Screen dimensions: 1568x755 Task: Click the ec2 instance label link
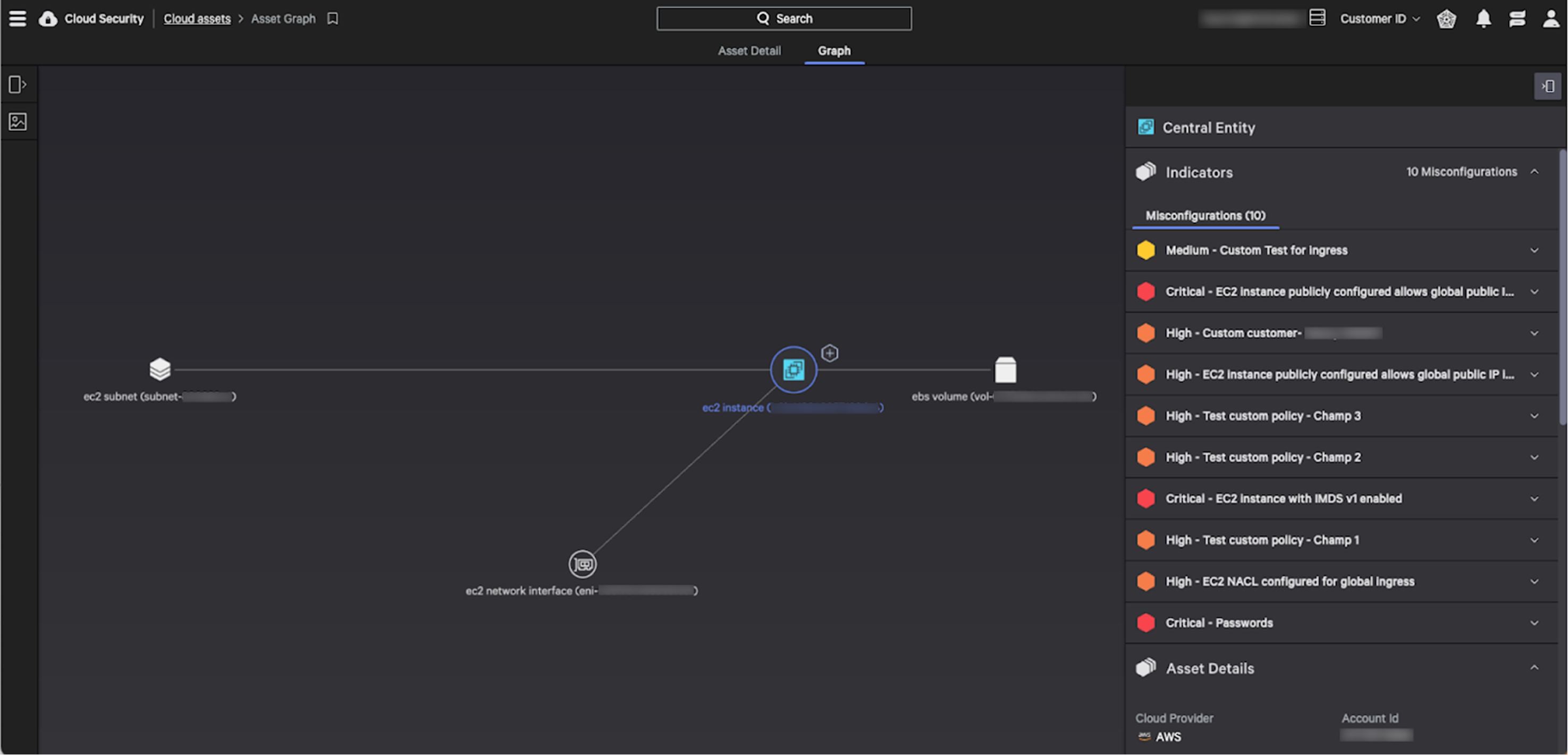tap(793, 407)
